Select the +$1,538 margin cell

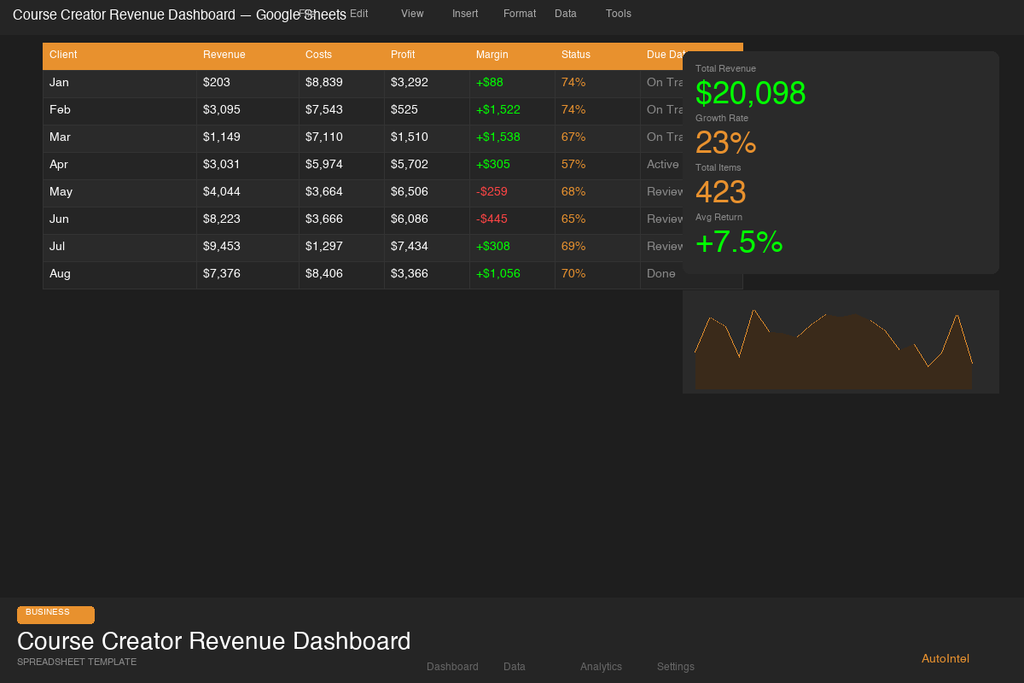(512, 138)
